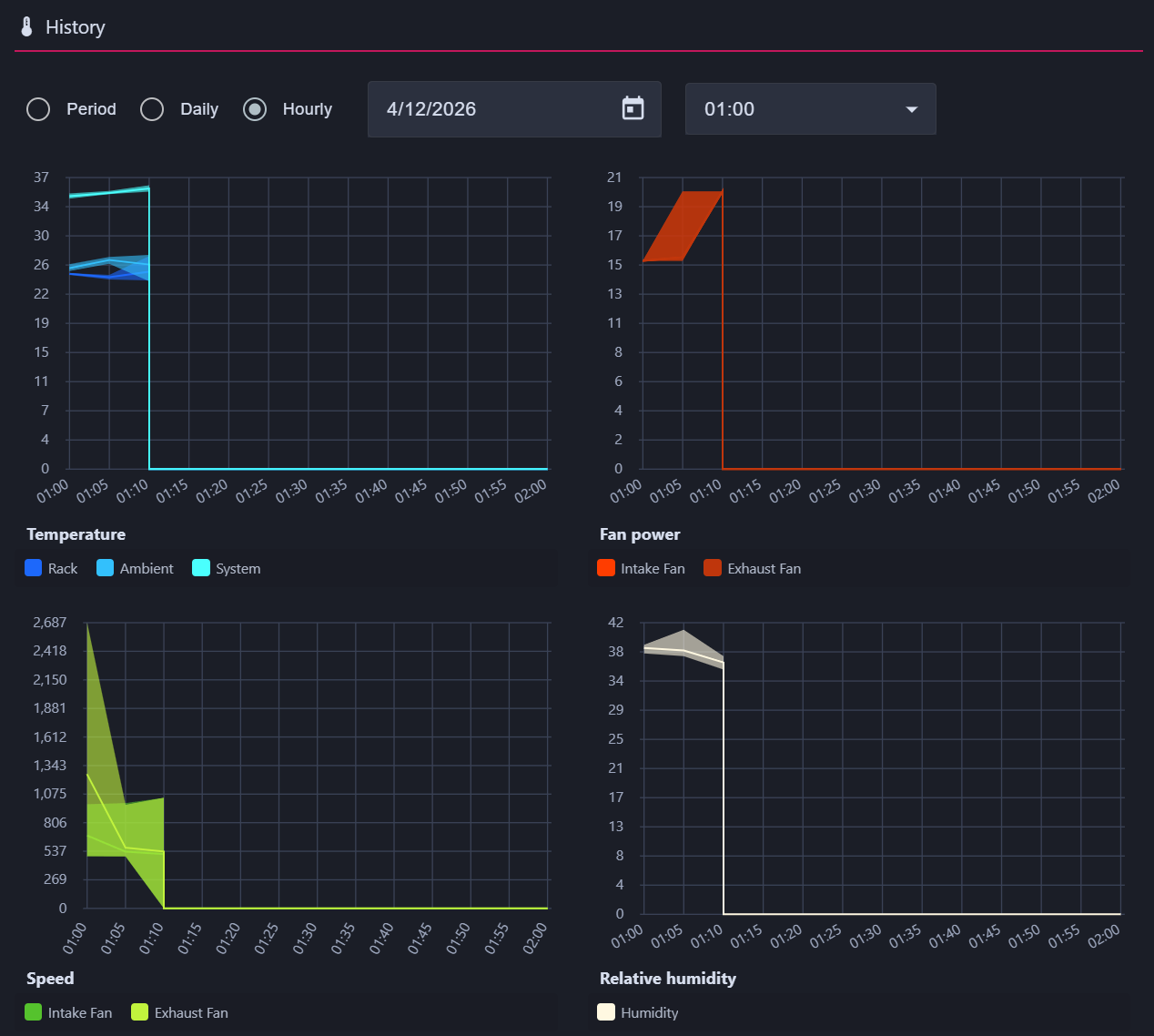1154x1036 pixels.
Task: Toggle Intake Fan power legend swatch
Action: click(606, 568)
